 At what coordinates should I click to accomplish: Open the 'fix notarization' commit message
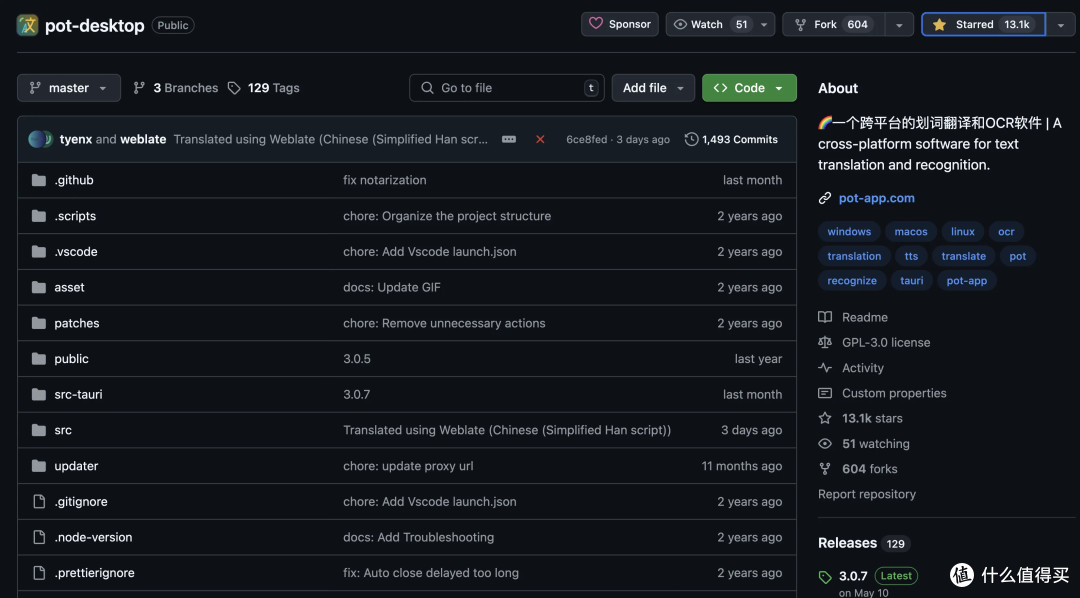pyautogui.click(x=384, y=180)
